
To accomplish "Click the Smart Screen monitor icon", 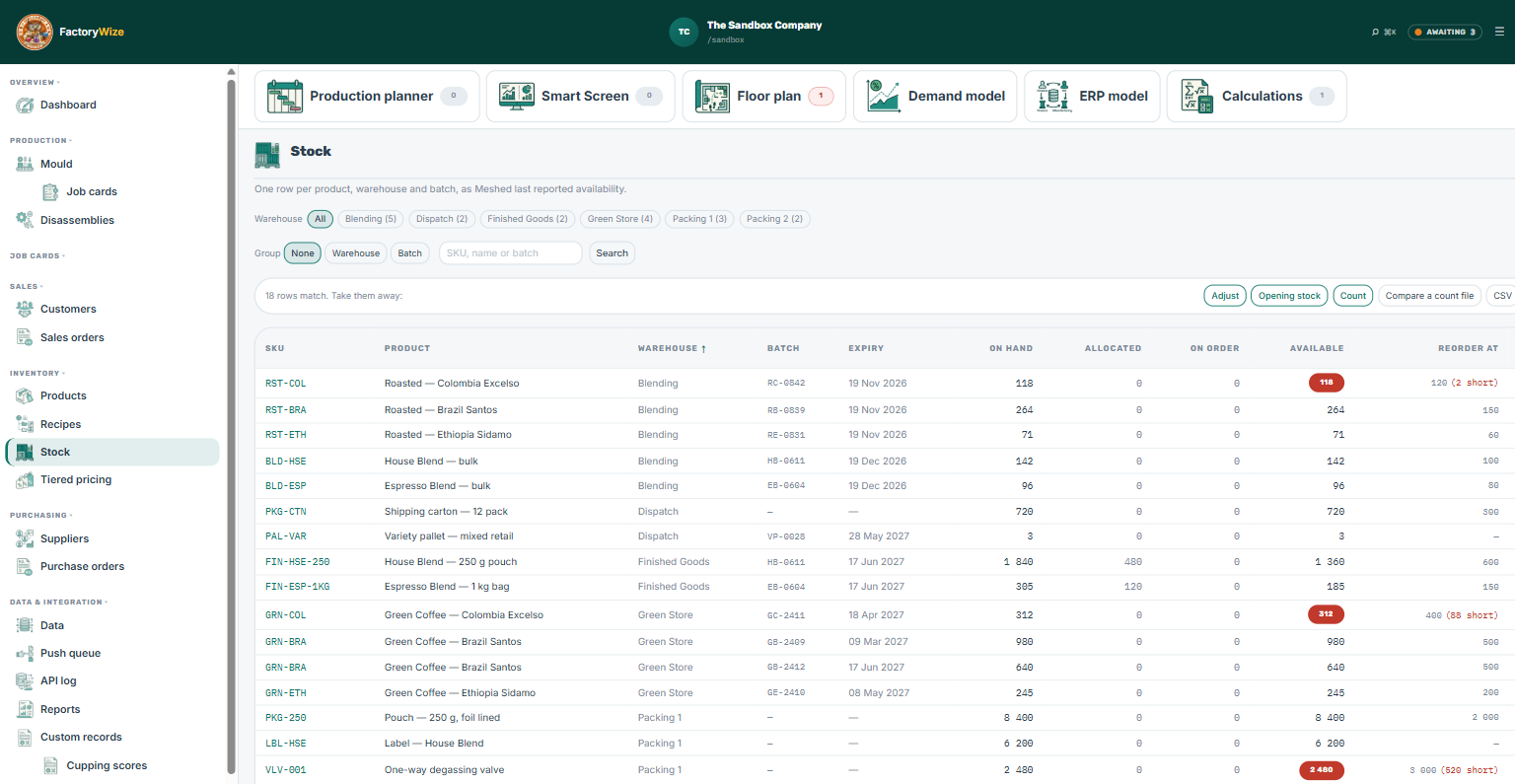I will tap(517, 96).
